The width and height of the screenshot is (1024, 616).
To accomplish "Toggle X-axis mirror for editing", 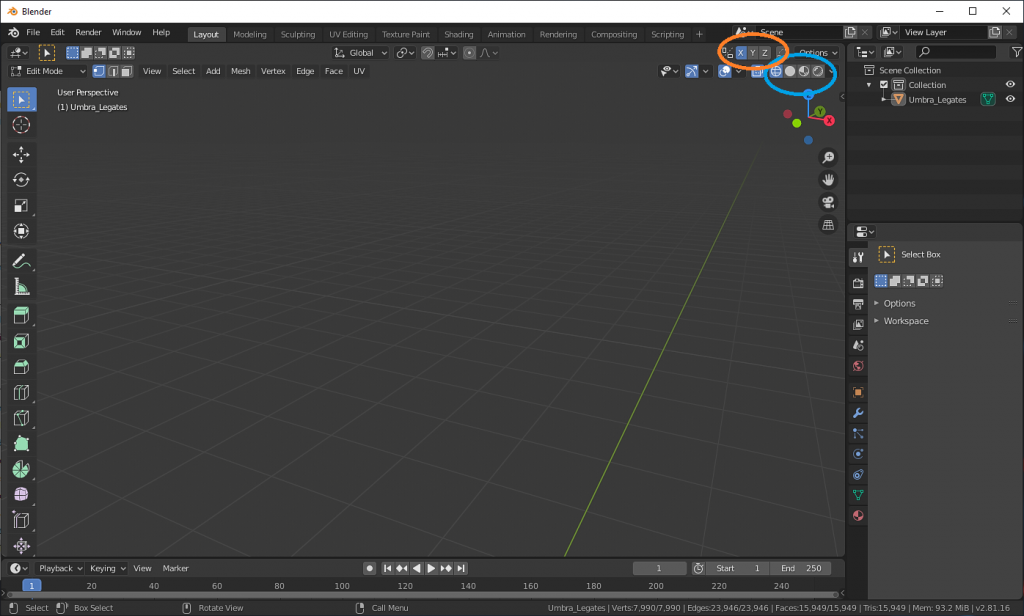I will pyautogui.click(x=740, y=53).
